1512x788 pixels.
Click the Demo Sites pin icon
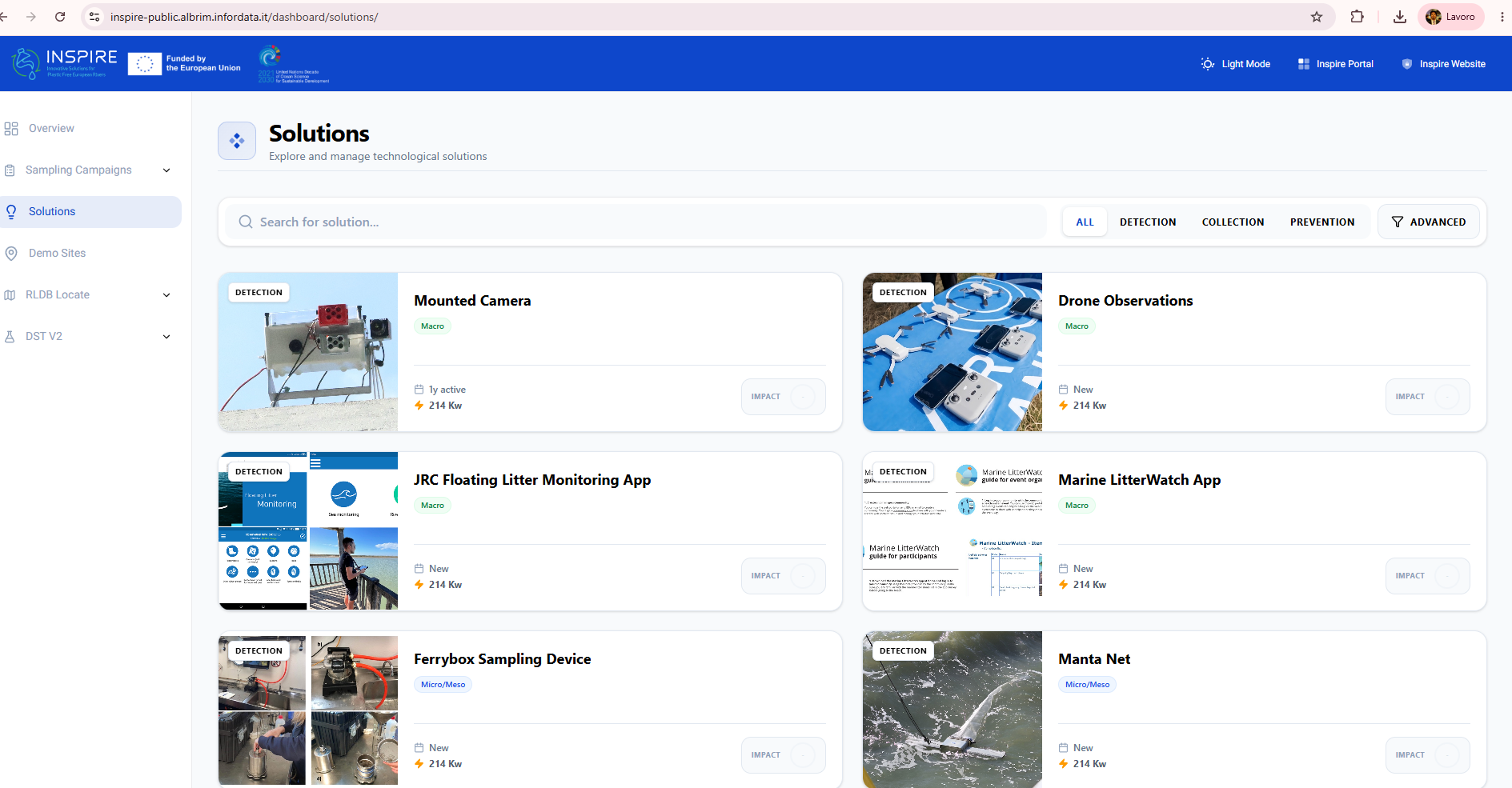(x=11, y=254)
